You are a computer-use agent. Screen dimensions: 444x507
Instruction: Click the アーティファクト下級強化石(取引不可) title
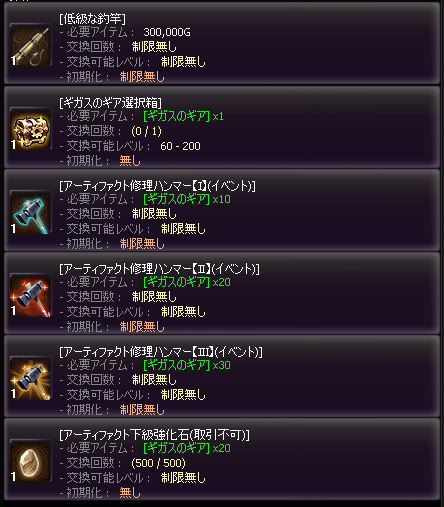point(154,435)
